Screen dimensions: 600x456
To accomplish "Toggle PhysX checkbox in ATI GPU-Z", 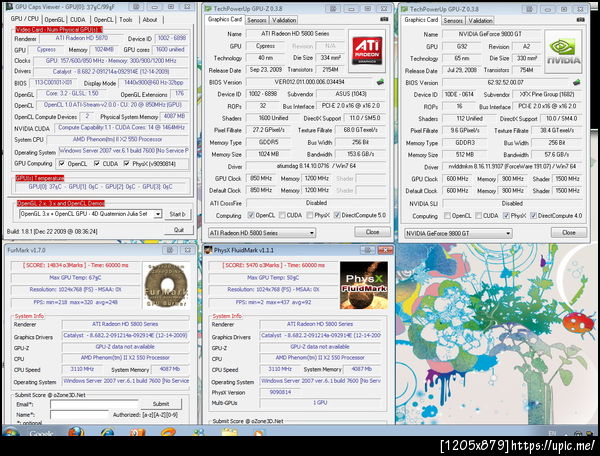I will [310, 215].
